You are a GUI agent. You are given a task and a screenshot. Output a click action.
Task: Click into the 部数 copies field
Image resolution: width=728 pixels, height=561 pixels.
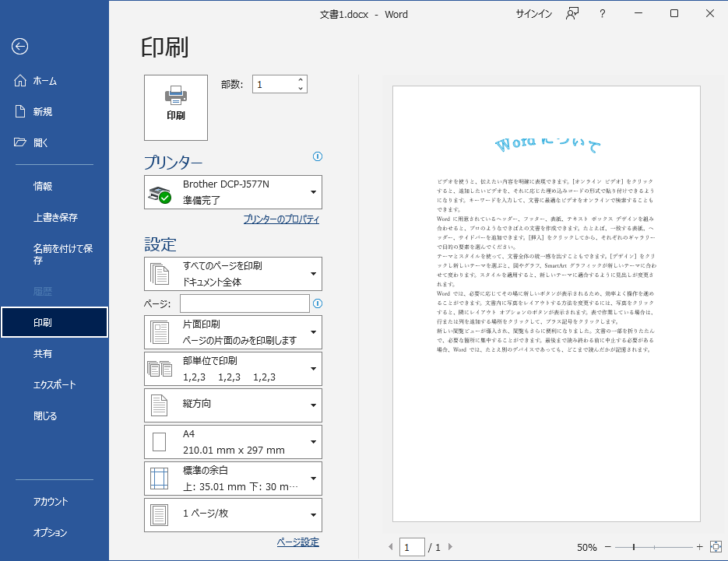(274, 85)
